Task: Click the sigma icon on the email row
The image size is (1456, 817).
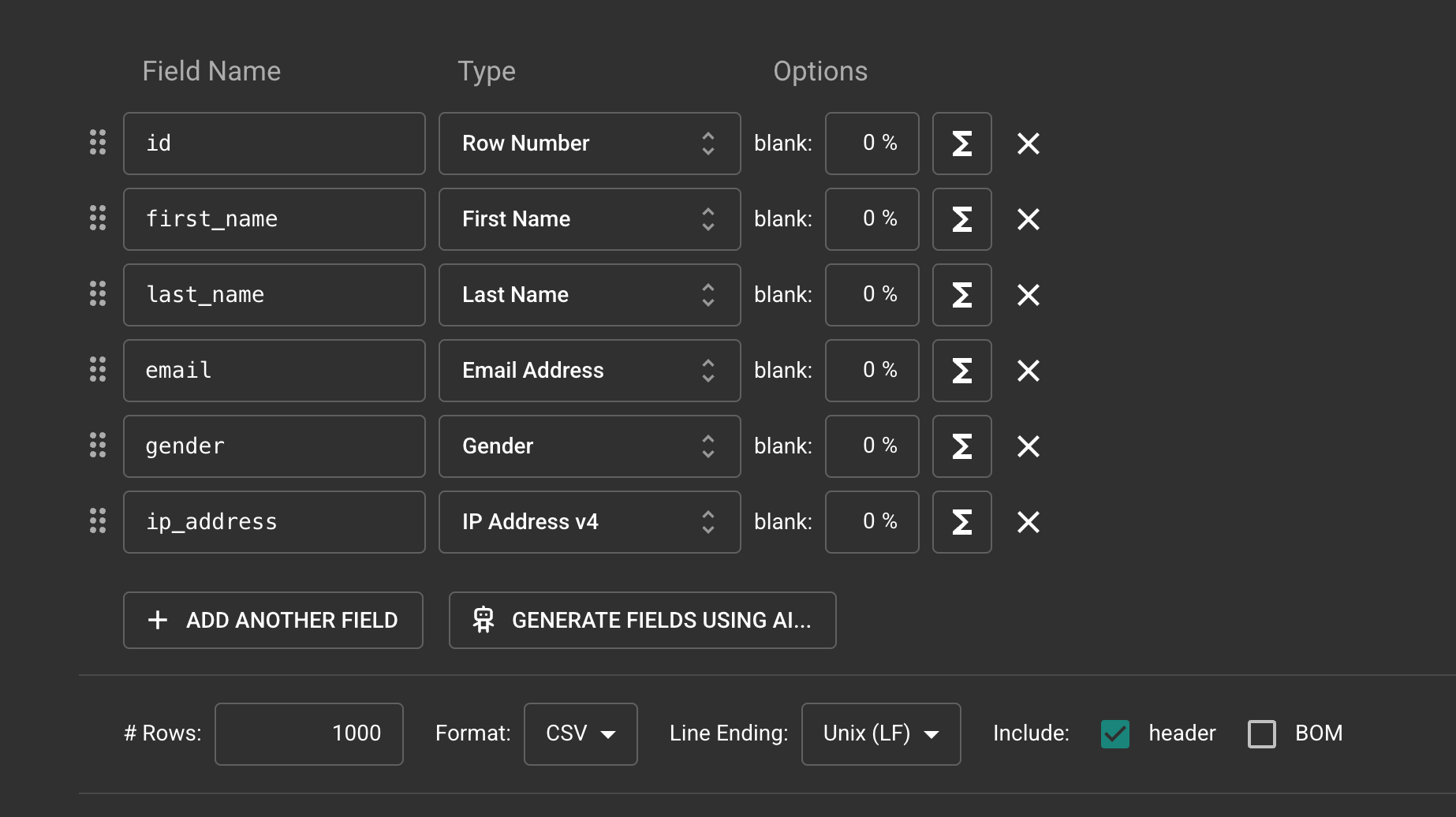Action: click(x=961, y=371)
